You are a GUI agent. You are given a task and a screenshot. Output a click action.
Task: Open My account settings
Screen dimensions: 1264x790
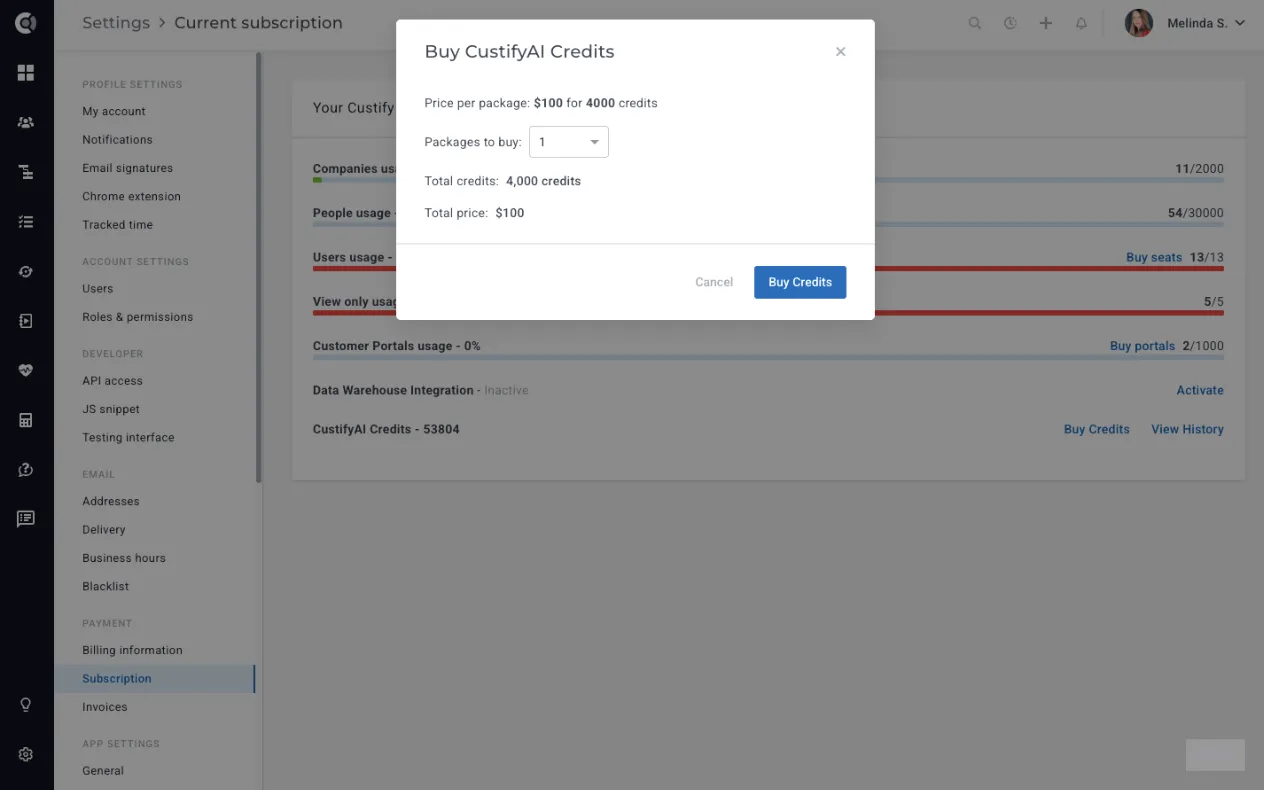(x=114, y=111)
